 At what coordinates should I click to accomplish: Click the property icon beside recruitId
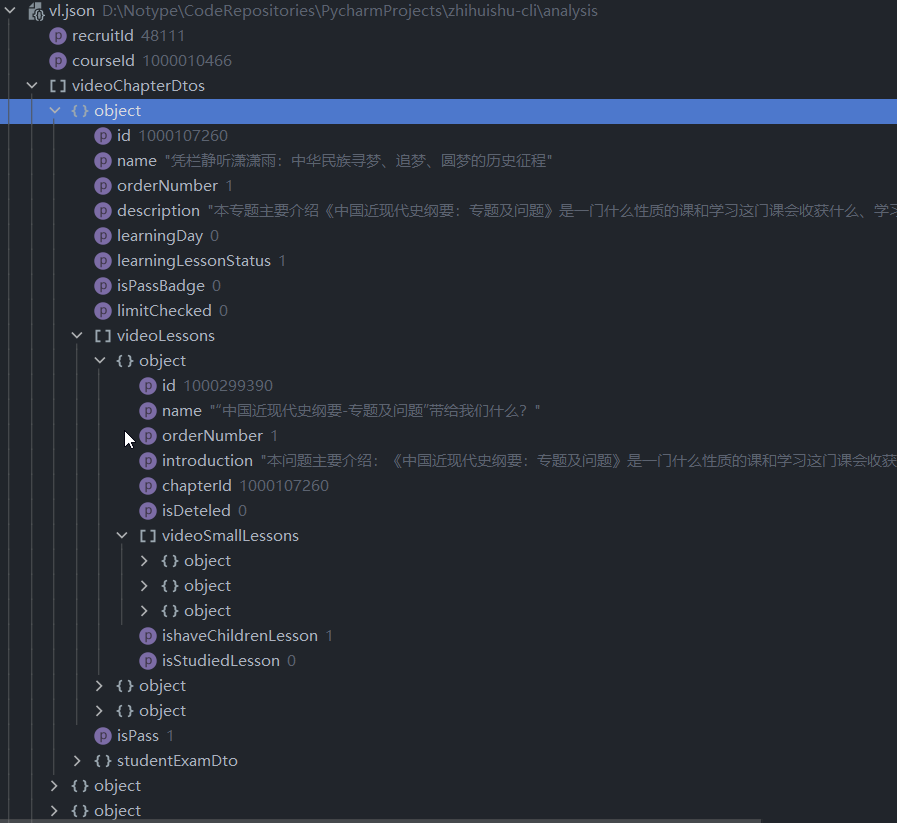58,36
